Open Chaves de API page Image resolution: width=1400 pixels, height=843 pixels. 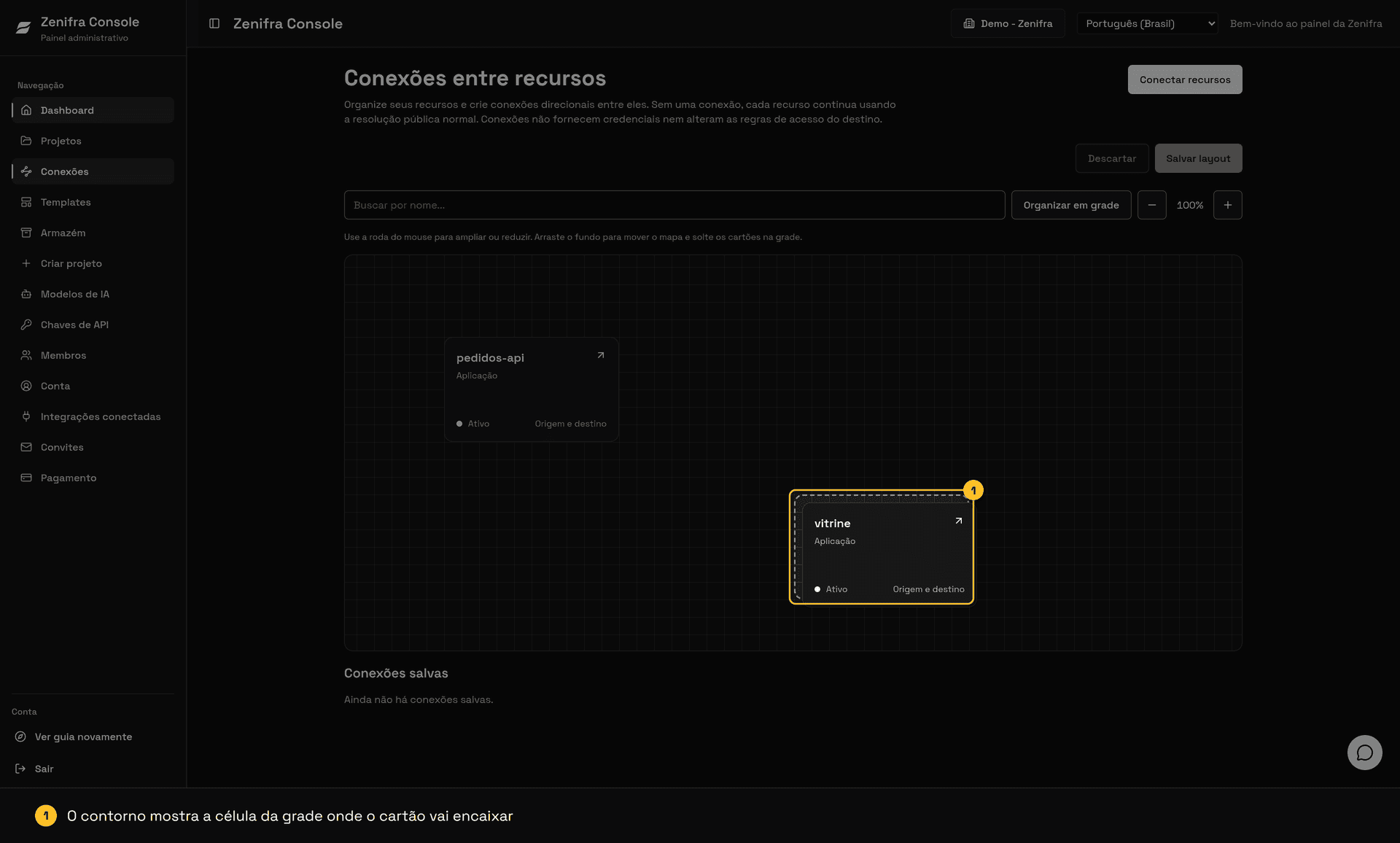pos(93,325)
